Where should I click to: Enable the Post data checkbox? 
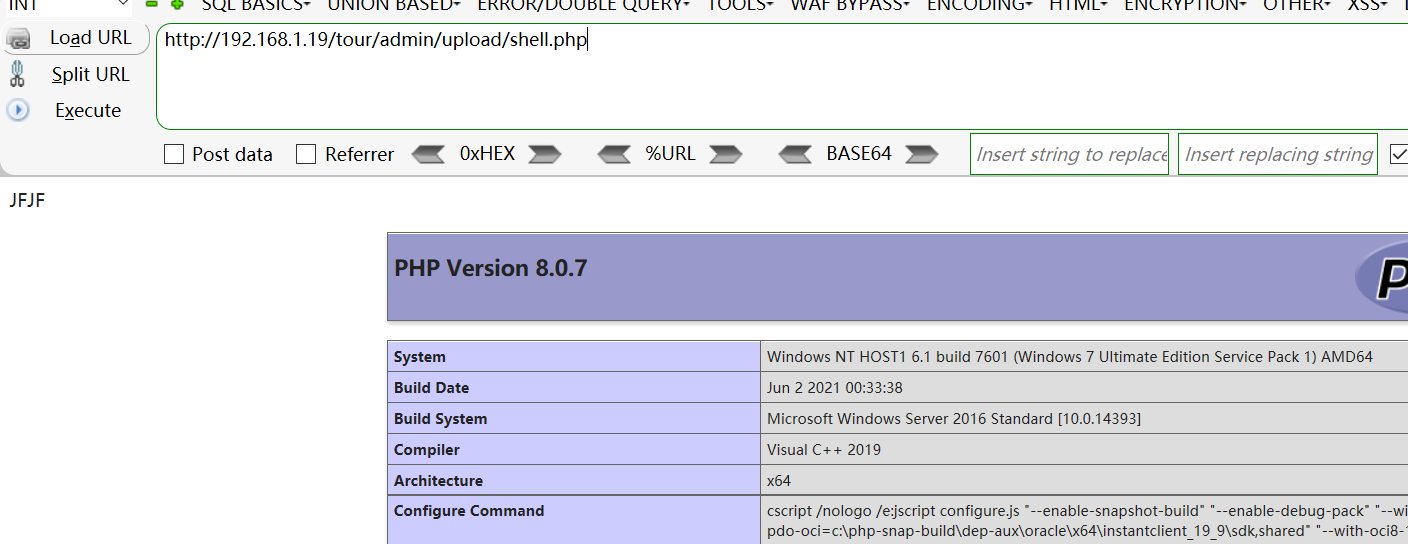tap(174, 154)
